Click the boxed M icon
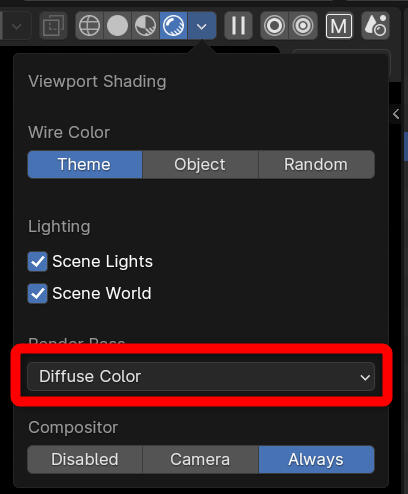The width and height of the screenshot is (408, 494). click(x=339, y=26)
